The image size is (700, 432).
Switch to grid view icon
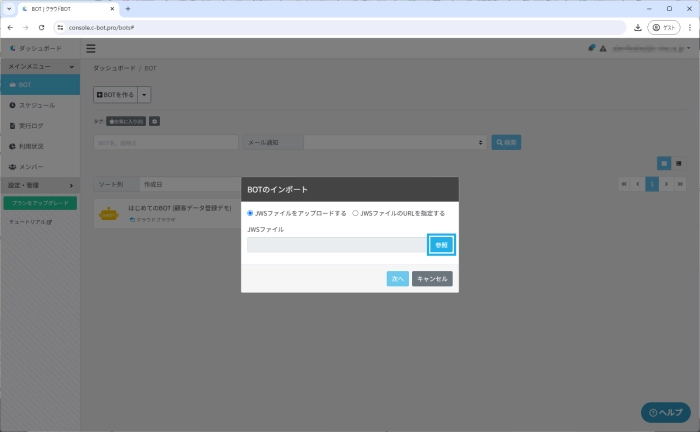pos(663,162)
